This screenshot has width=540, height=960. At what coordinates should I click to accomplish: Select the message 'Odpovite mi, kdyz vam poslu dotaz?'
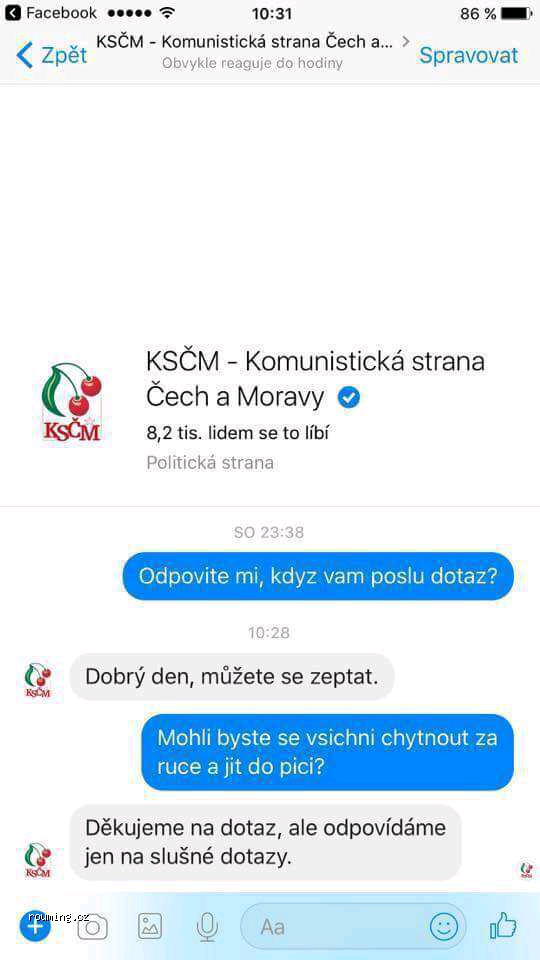[x=318, y=576]
